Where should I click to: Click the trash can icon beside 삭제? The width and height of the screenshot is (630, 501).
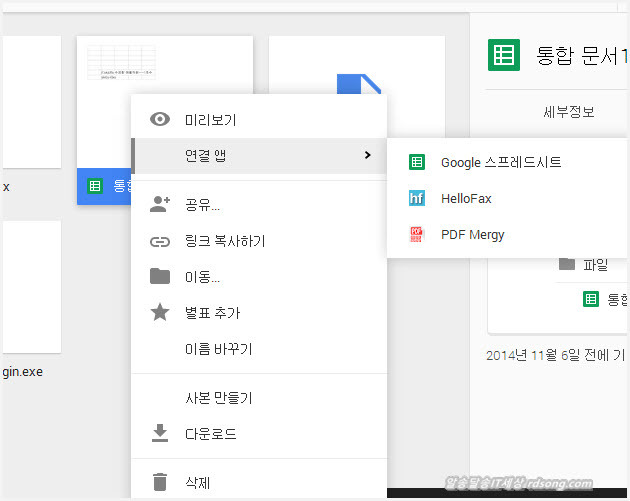(160, 482)
